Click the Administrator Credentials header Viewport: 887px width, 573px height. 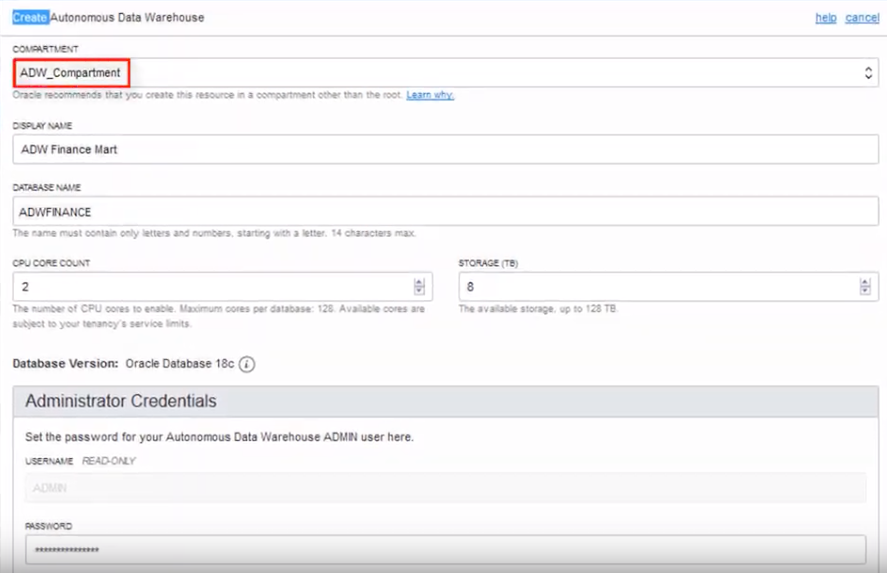coord(445,402)
